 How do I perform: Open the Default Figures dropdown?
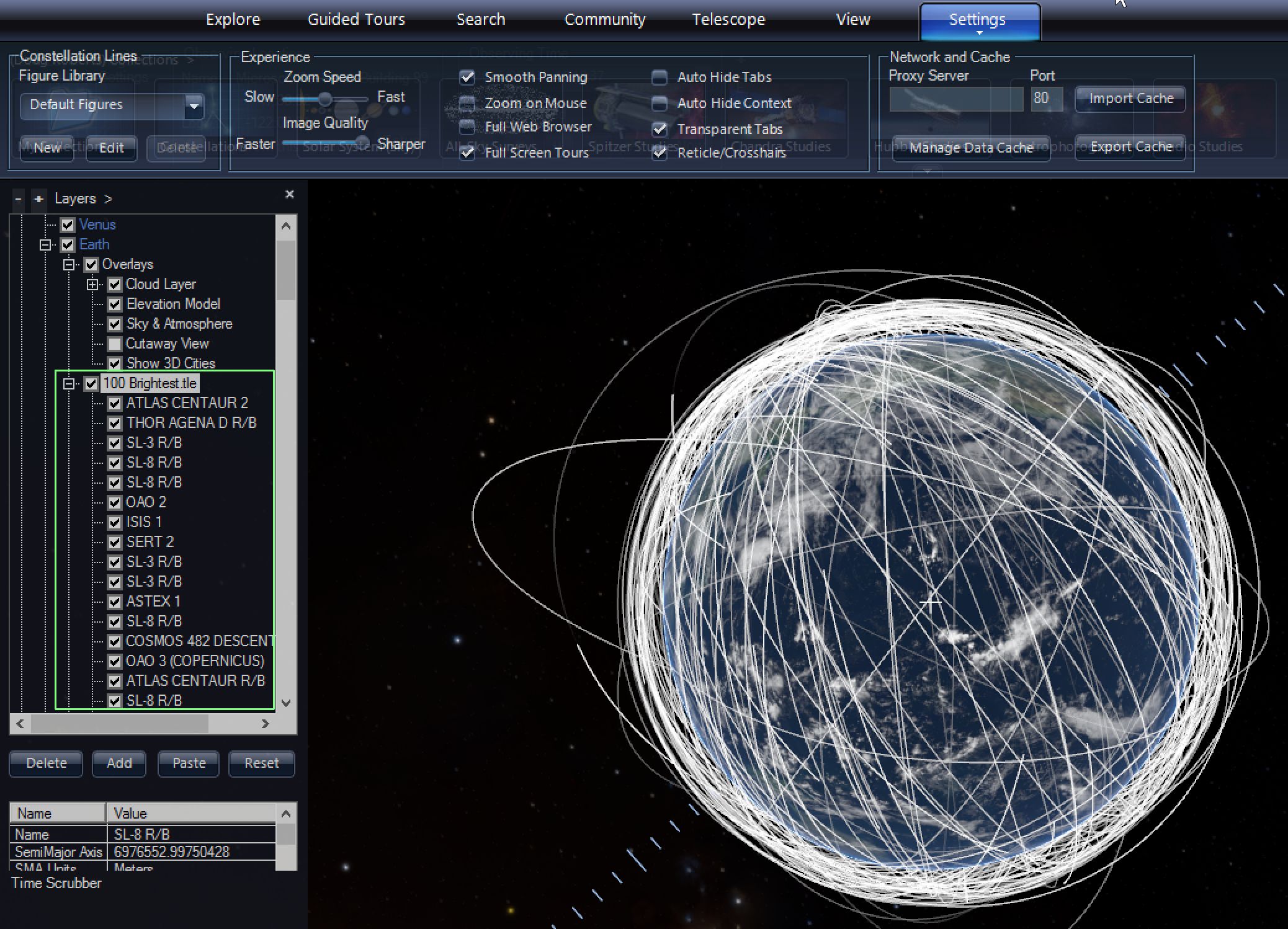click(x=194, y=105)
